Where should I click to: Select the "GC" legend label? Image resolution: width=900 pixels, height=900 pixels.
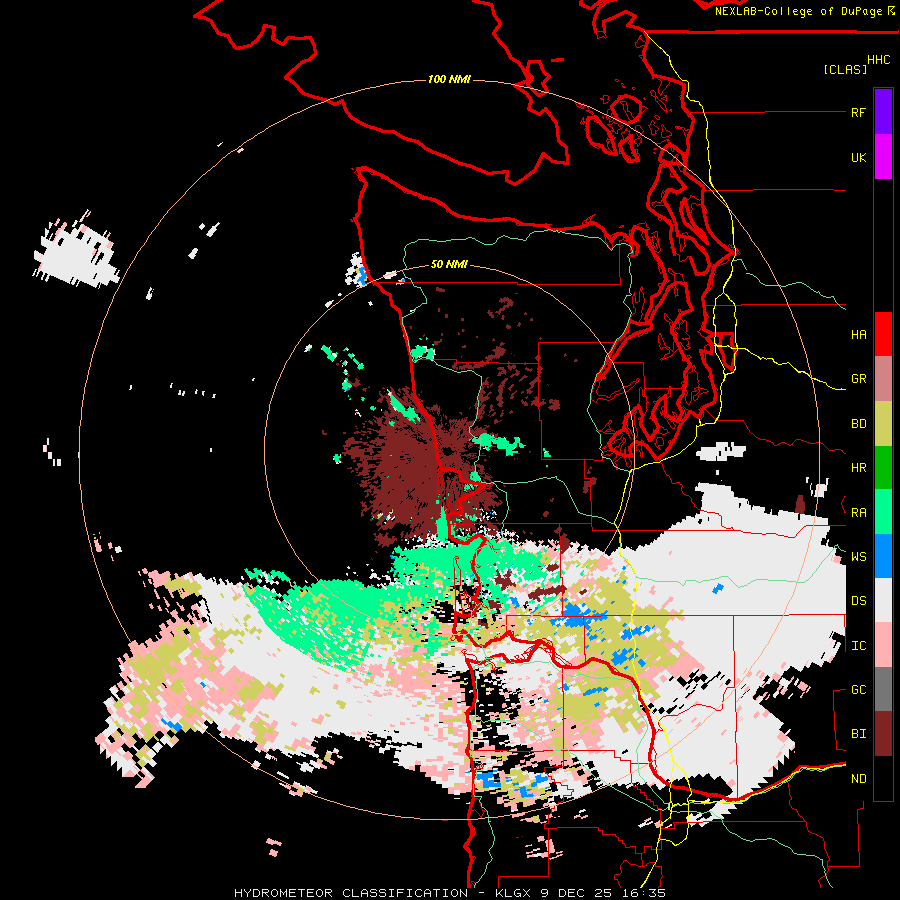pos(858,690)
